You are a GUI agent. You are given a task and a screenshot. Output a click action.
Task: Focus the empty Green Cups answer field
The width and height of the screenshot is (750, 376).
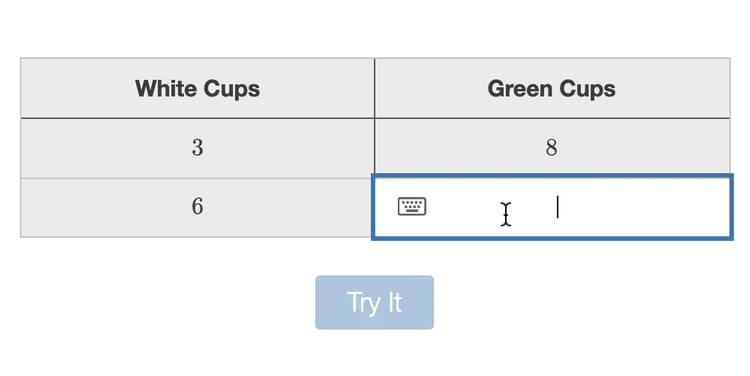[552, 207]
